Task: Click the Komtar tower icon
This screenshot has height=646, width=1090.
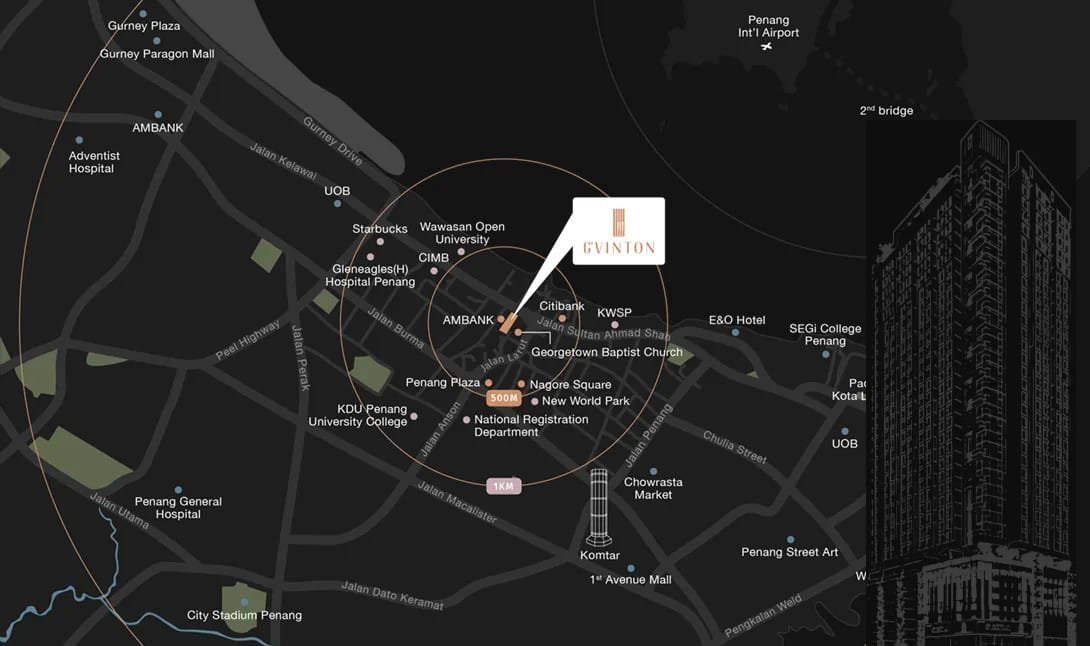Action: [x=599, y=507]
